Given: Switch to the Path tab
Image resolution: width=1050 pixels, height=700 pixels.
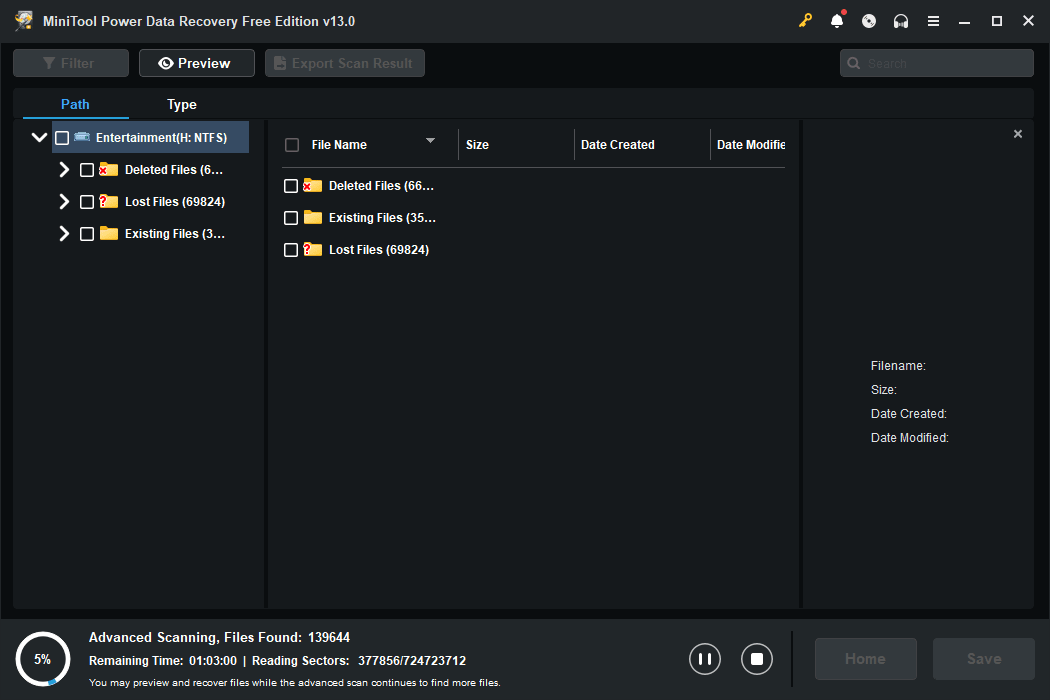Looking at the screenshot, I should 75,104.
